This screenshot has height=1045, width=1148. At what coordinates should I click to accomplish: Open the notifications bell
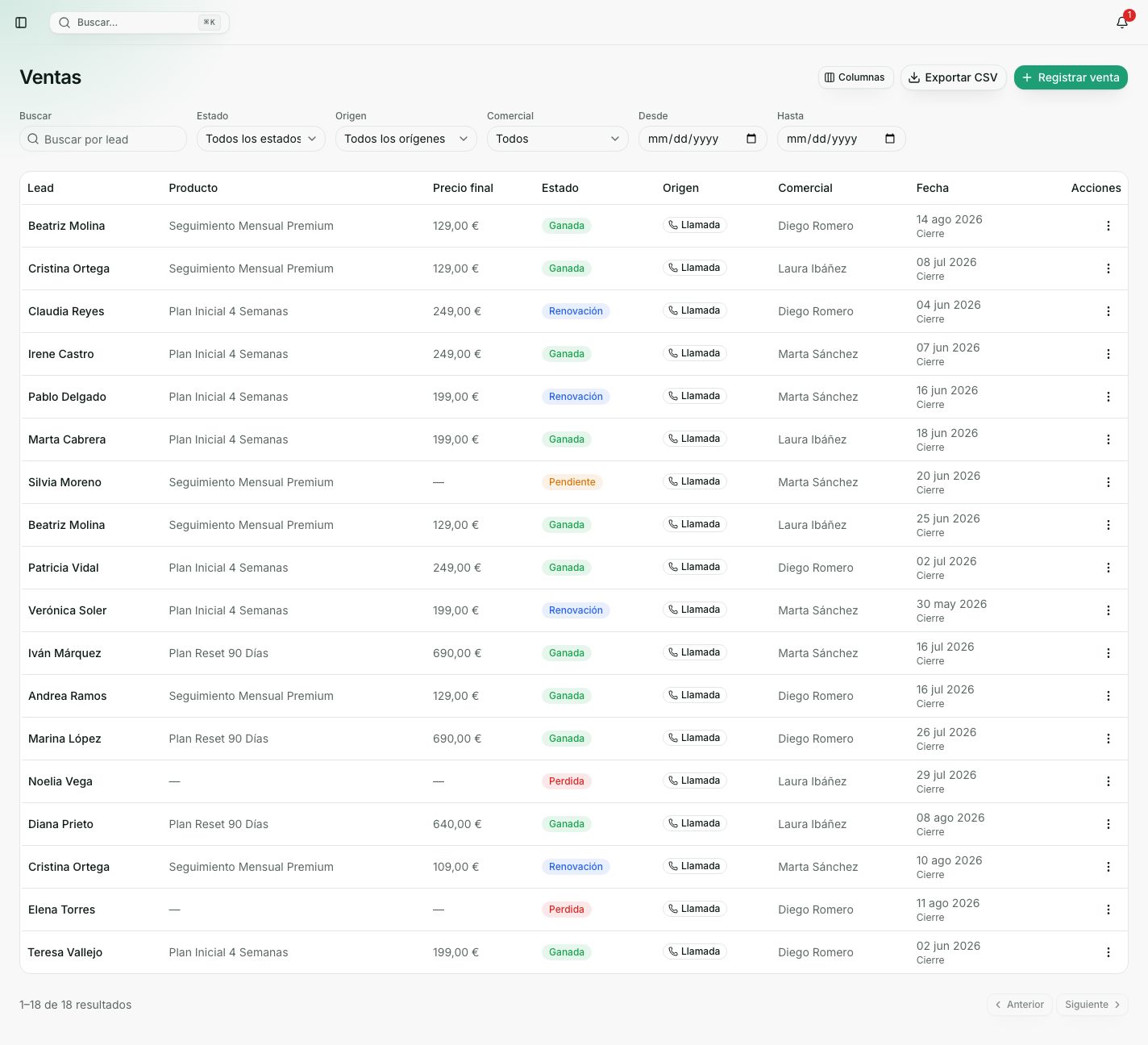point(1122,23)
